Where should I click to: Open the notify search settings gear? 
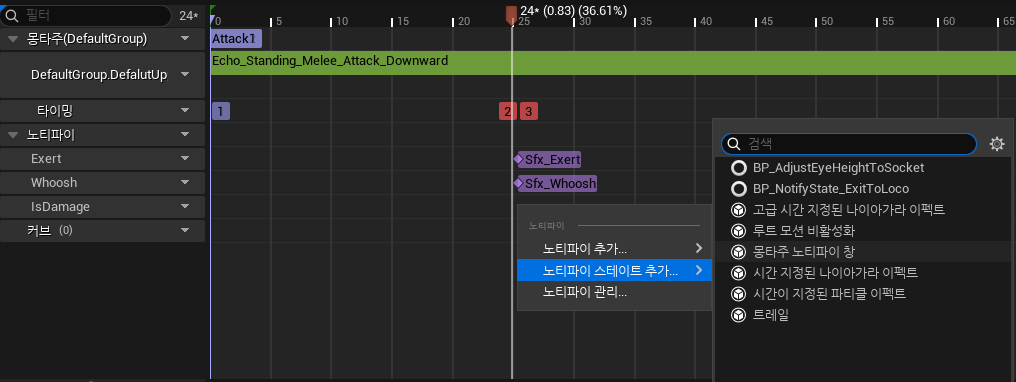(x=997, y=144)
